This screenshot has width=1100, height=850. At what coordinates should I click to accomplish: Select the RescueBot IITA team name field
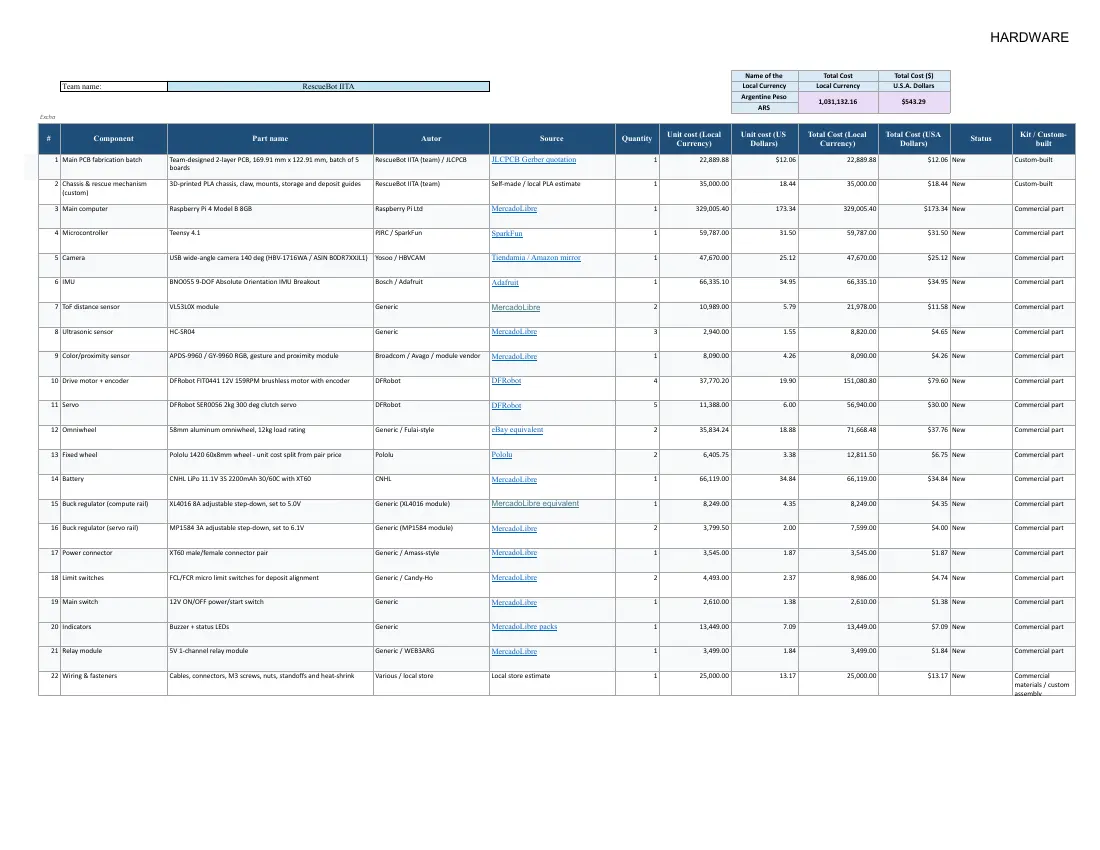[328, 86]
